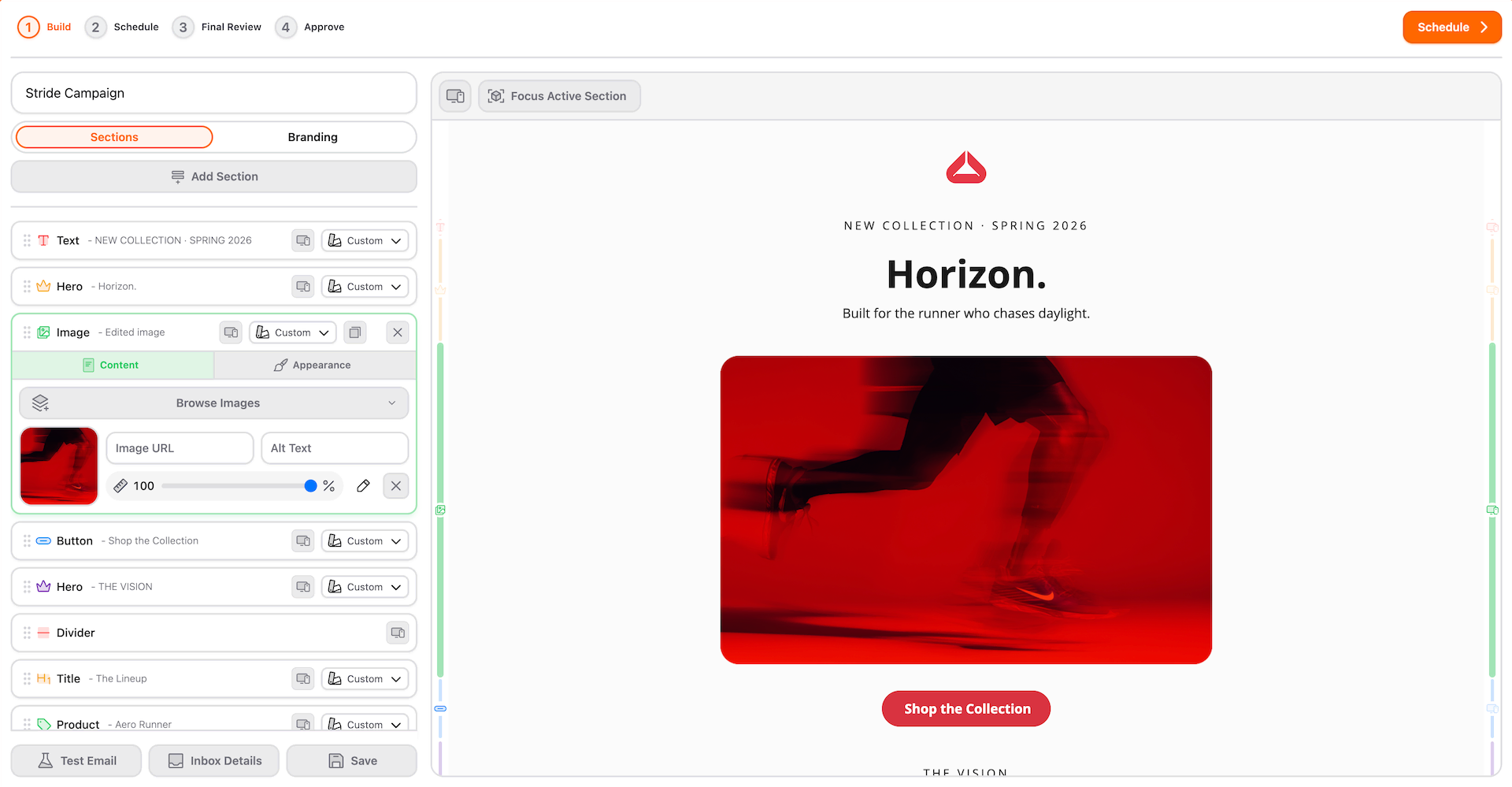Click the orange Schedule button
The height and width of the screenshot is (787, 1512).
pos(1451,27)
